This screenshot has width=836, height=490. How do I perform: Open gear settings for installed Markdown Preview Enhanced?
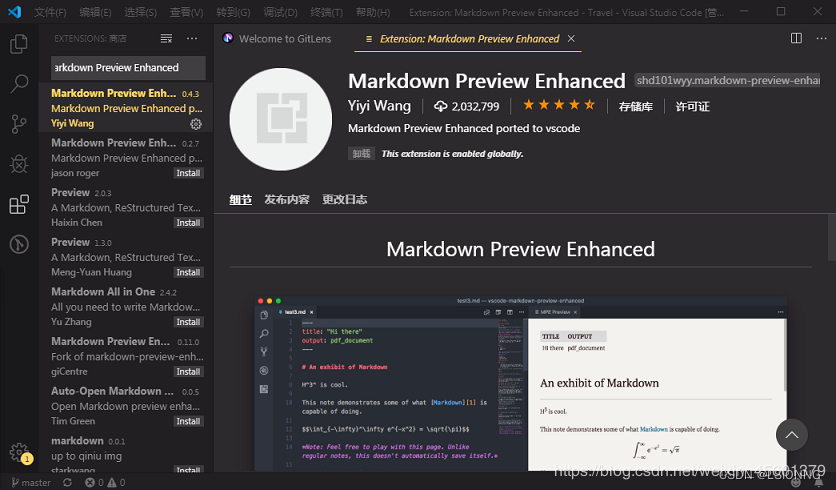196,124
